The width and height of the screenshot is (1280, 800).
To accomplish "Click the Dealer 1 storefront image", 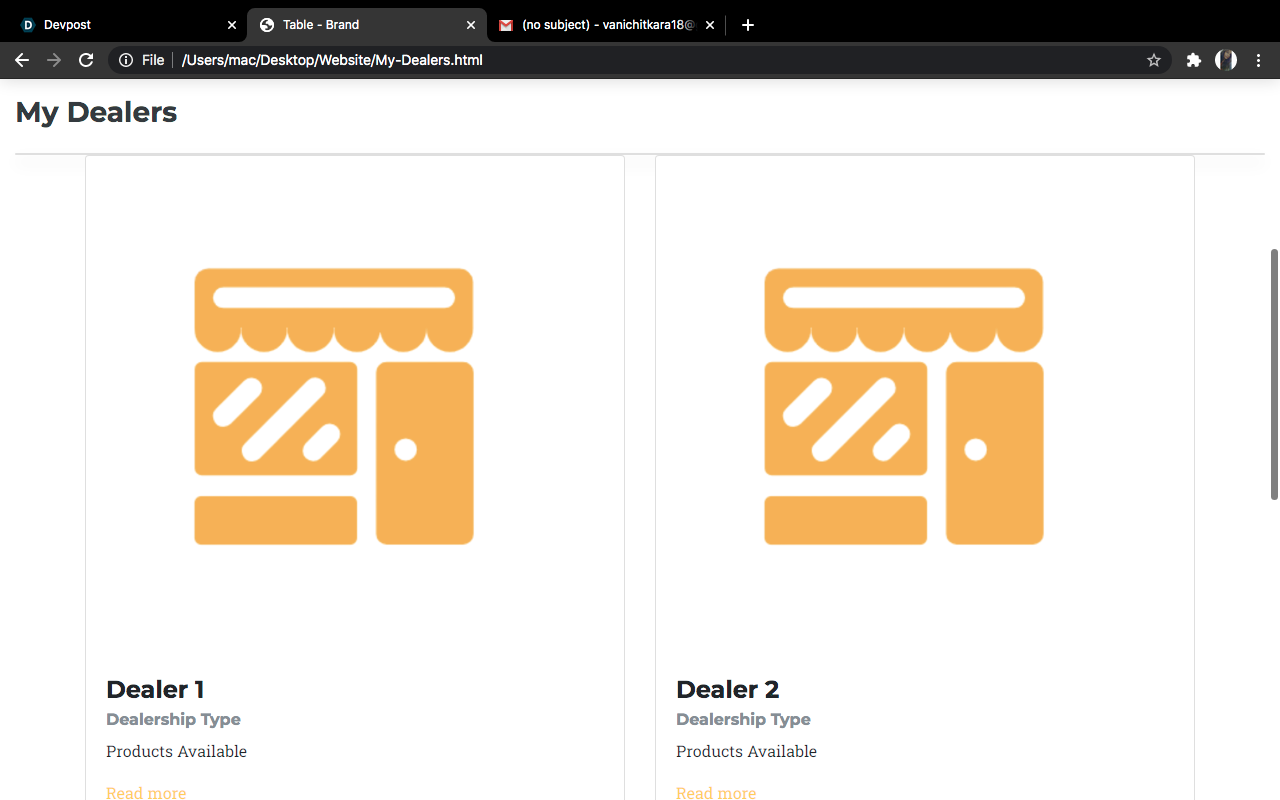I will coord(334,406).
